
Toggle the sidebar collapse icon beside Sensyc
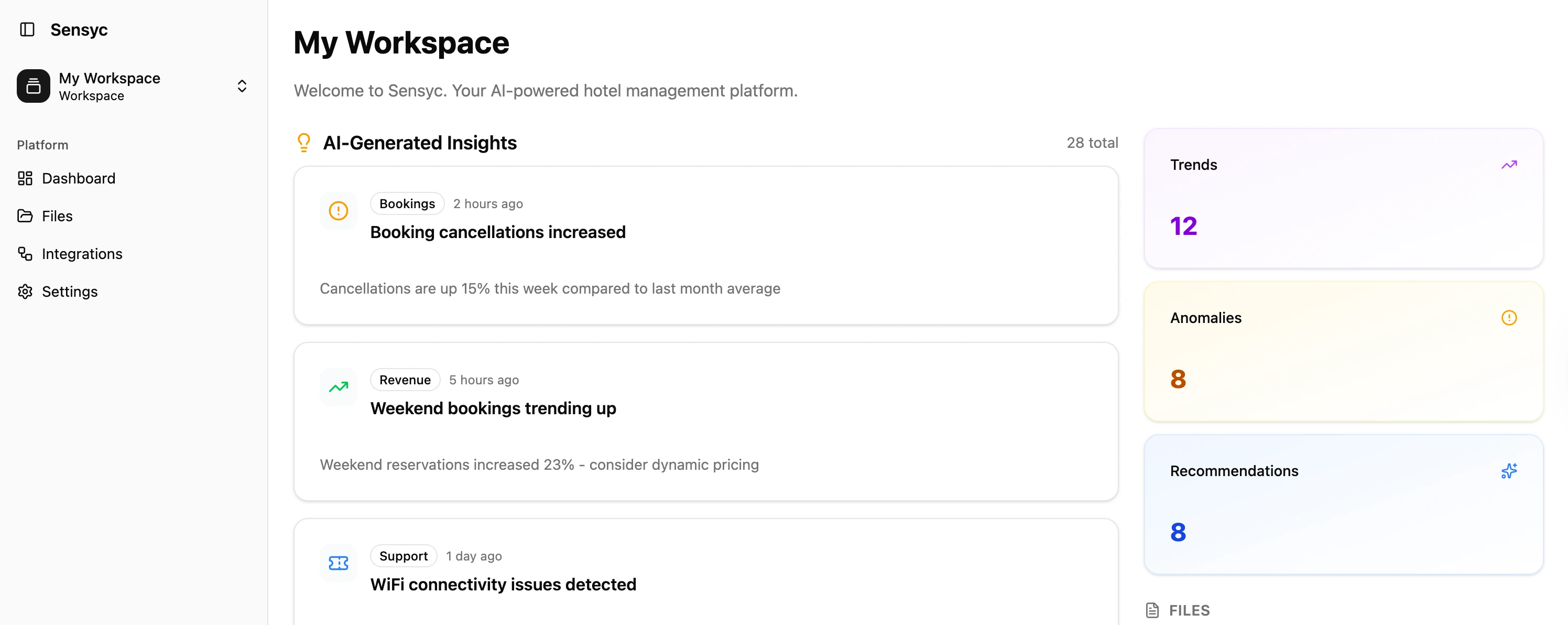tap(26, 29)
